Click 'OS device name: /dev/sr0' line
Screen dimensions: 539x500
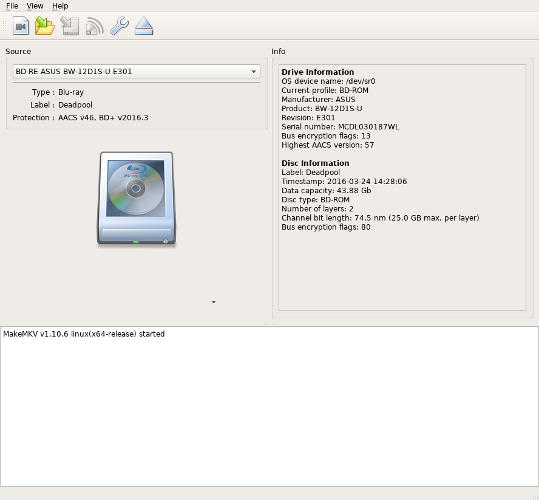328,81
